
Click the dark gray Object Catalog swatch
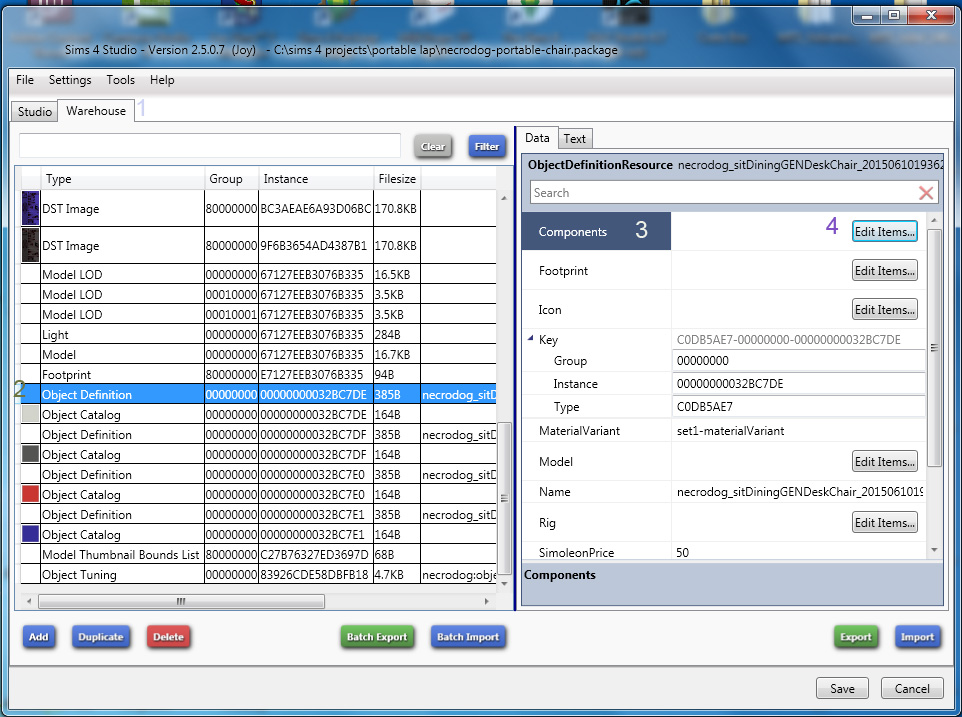30,454
